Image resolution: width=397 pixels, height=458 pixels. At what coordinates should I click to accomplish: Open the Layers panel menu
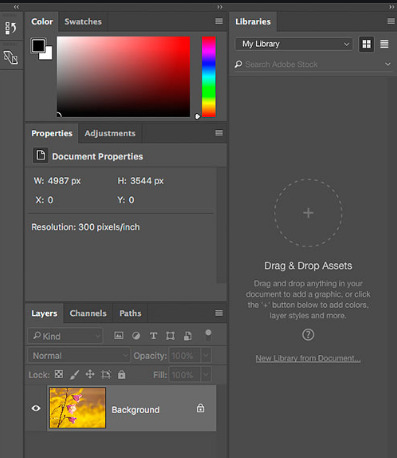coord(219,313)
